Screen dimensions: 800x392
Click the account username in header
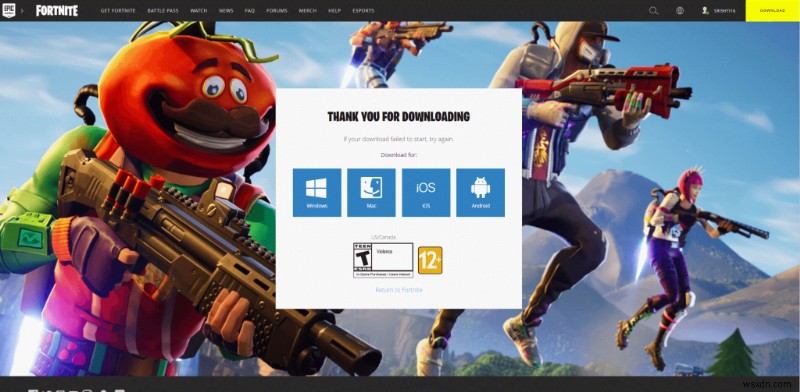pyautogui.click(x=724, y=11)
